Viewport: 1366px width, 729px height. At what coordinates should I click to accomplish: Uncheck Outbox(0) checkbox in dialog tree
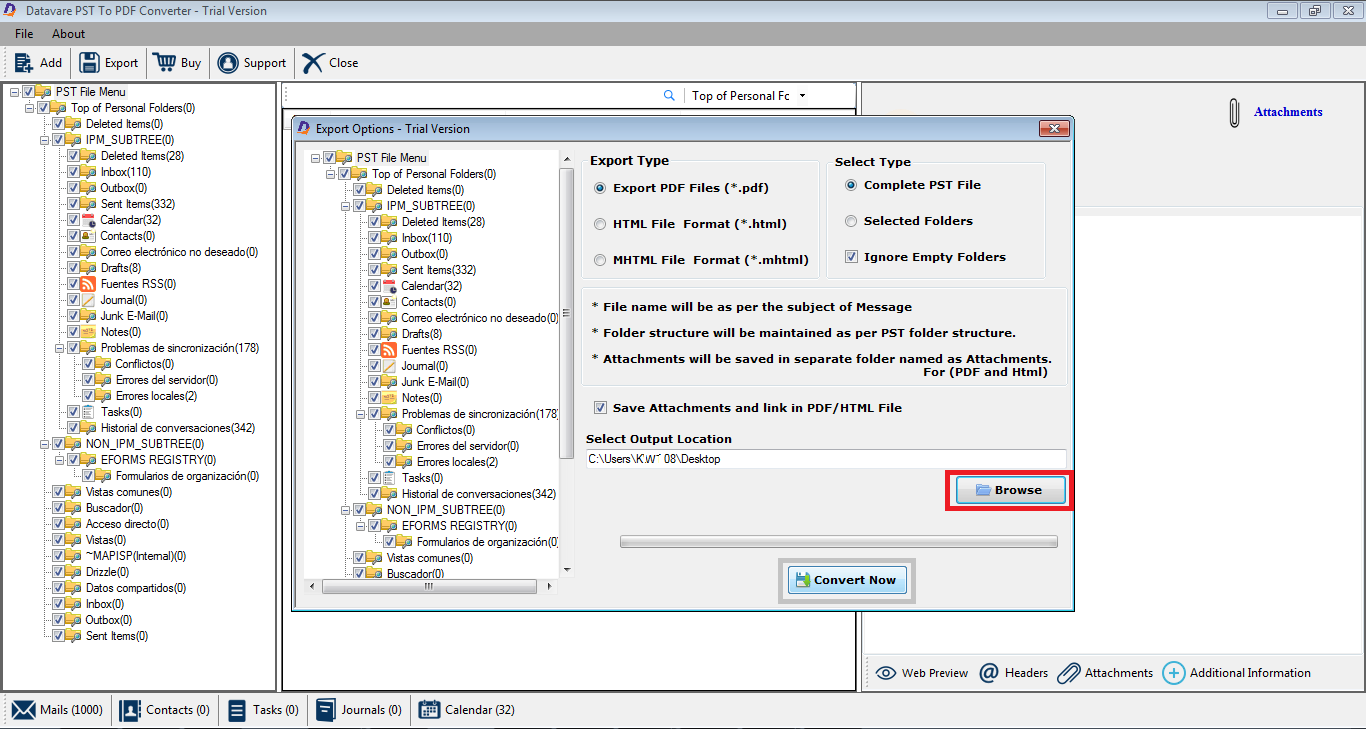[374, 254]
